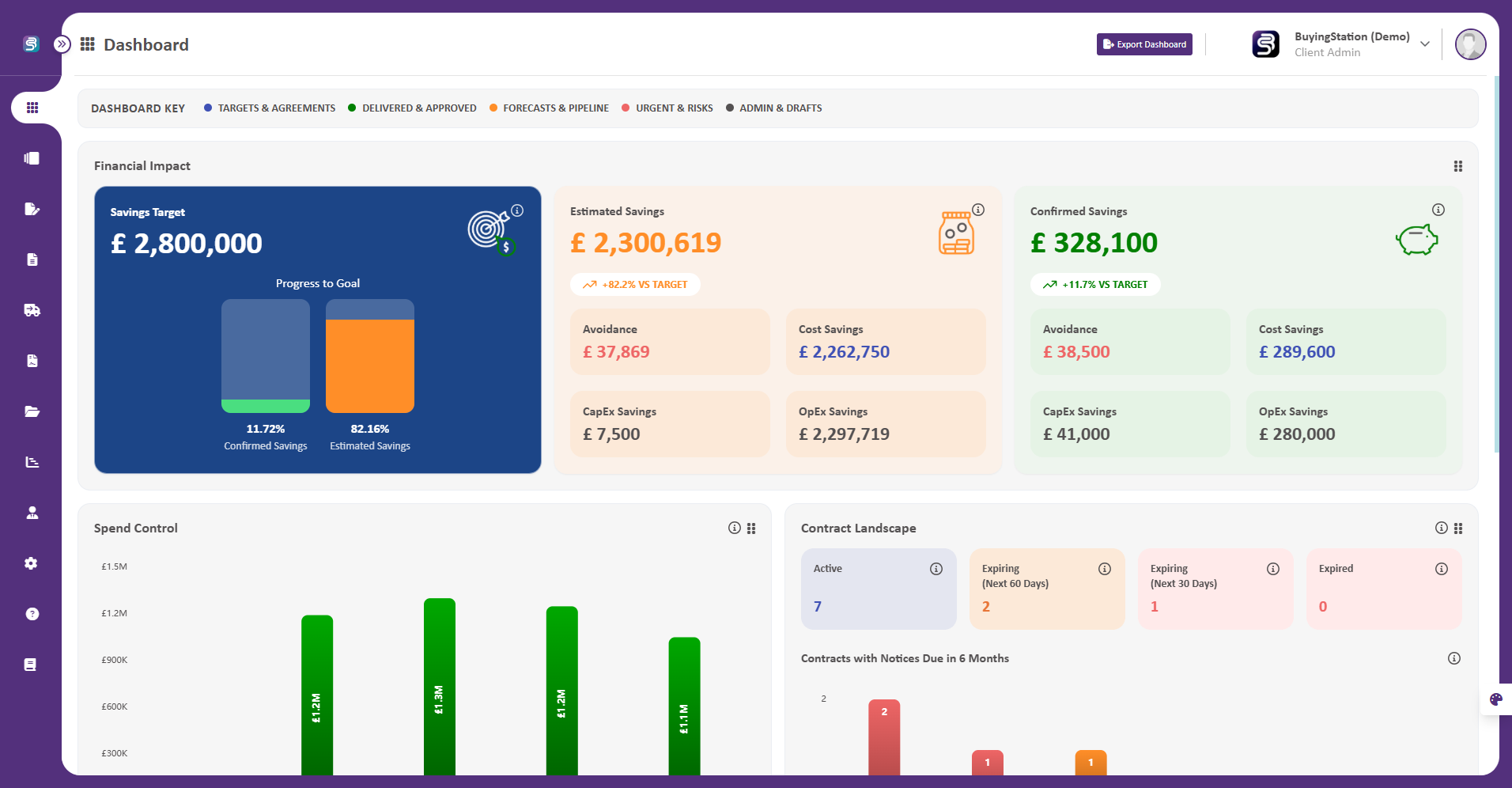Expand the sidebar with the double-chevron button
This screenshot has height=788, width=1512.
click(62, 44)
